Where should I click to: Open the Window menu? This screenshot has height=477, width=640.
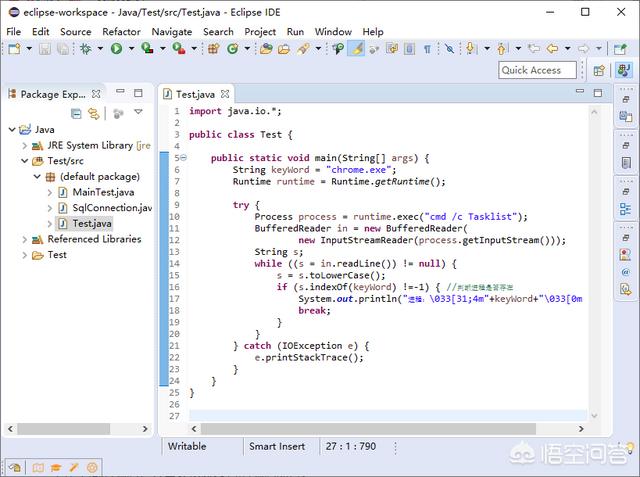click(333, 32)
